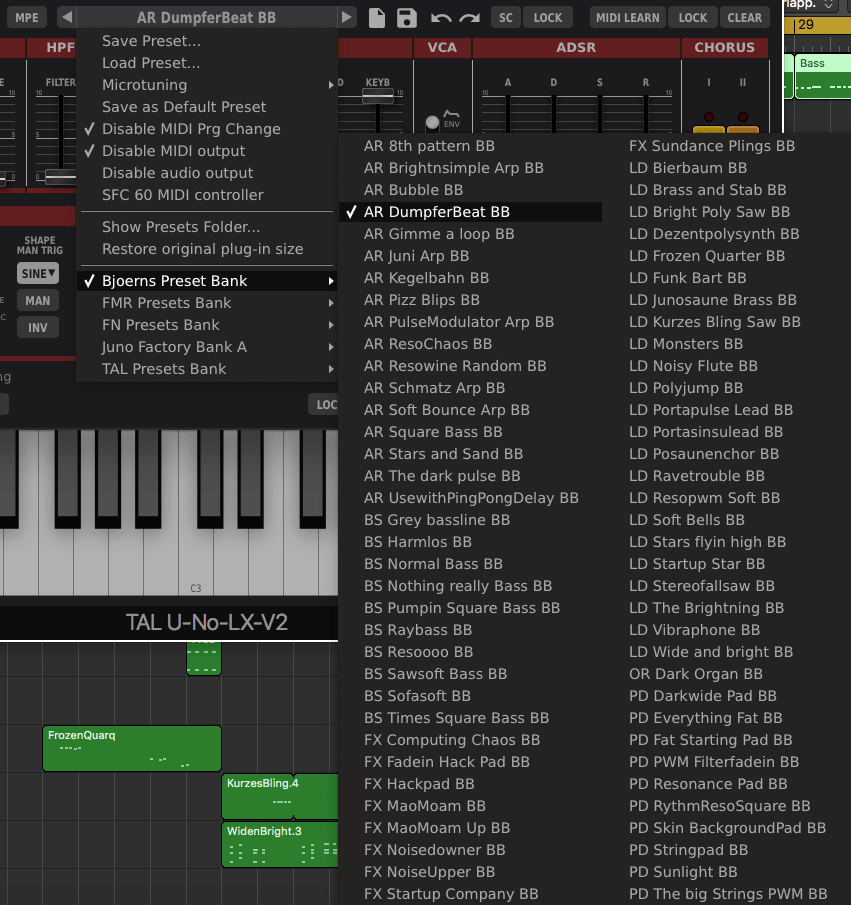Screen dimensions: 851x905
Task: Toggle Disable audio output
Action: pos(206,173)
